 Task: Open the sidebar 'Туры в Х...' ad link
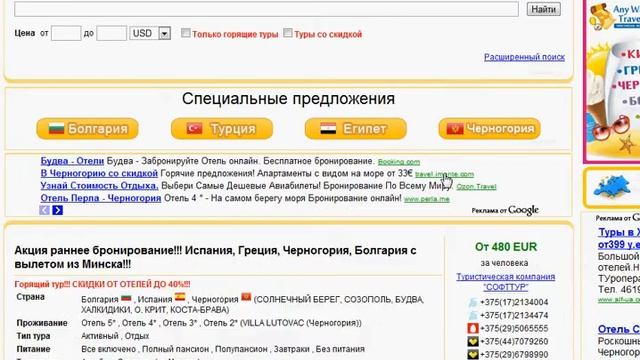click(x=619, y=238)
